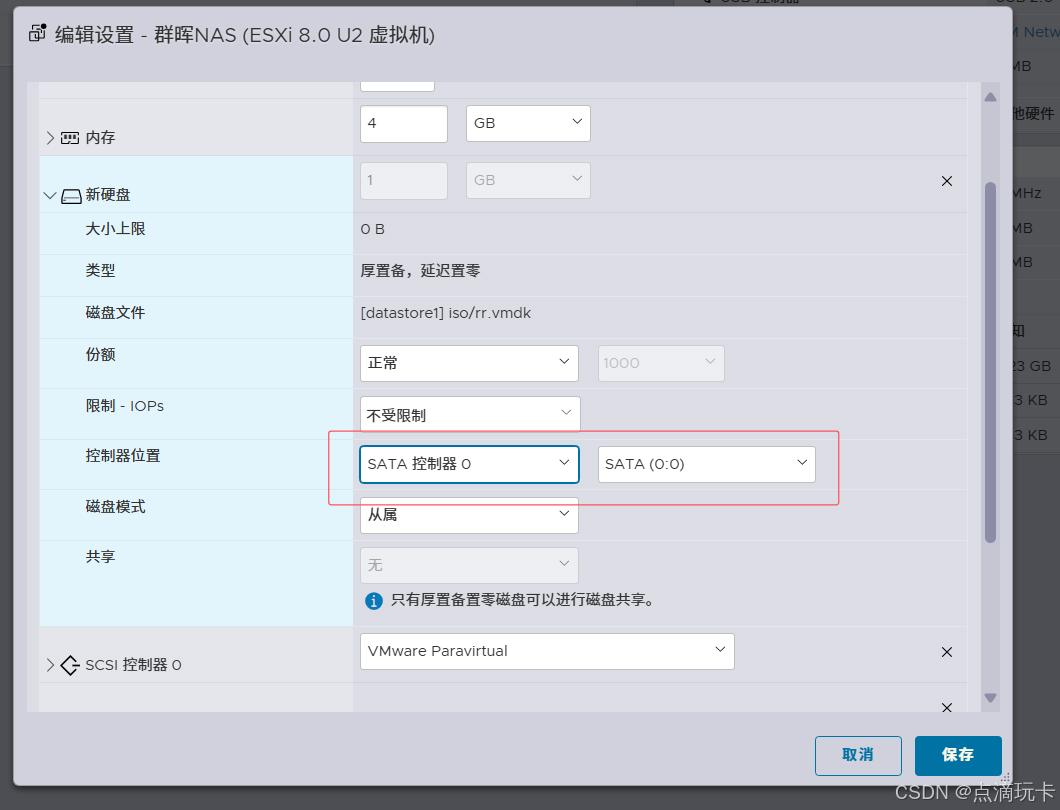Image resolution: width=1060 pixels, height=810 pixels.
Task: Open the SATA 控制器 0 dropdown
Action: click(x=469, y=464)
